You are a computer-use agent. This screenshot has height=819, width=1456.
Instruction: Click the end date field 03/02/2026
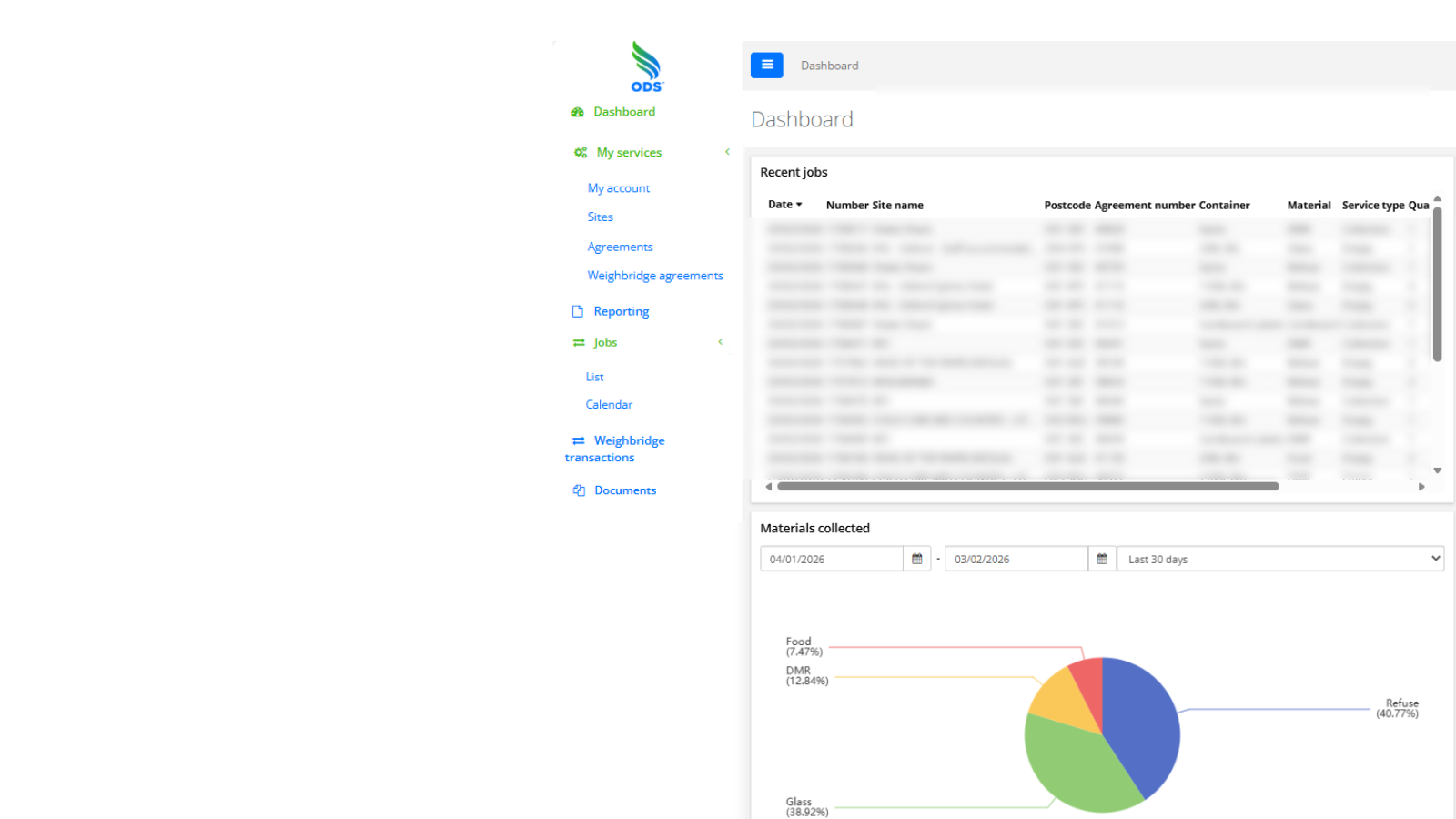(x=1016, y=559)
